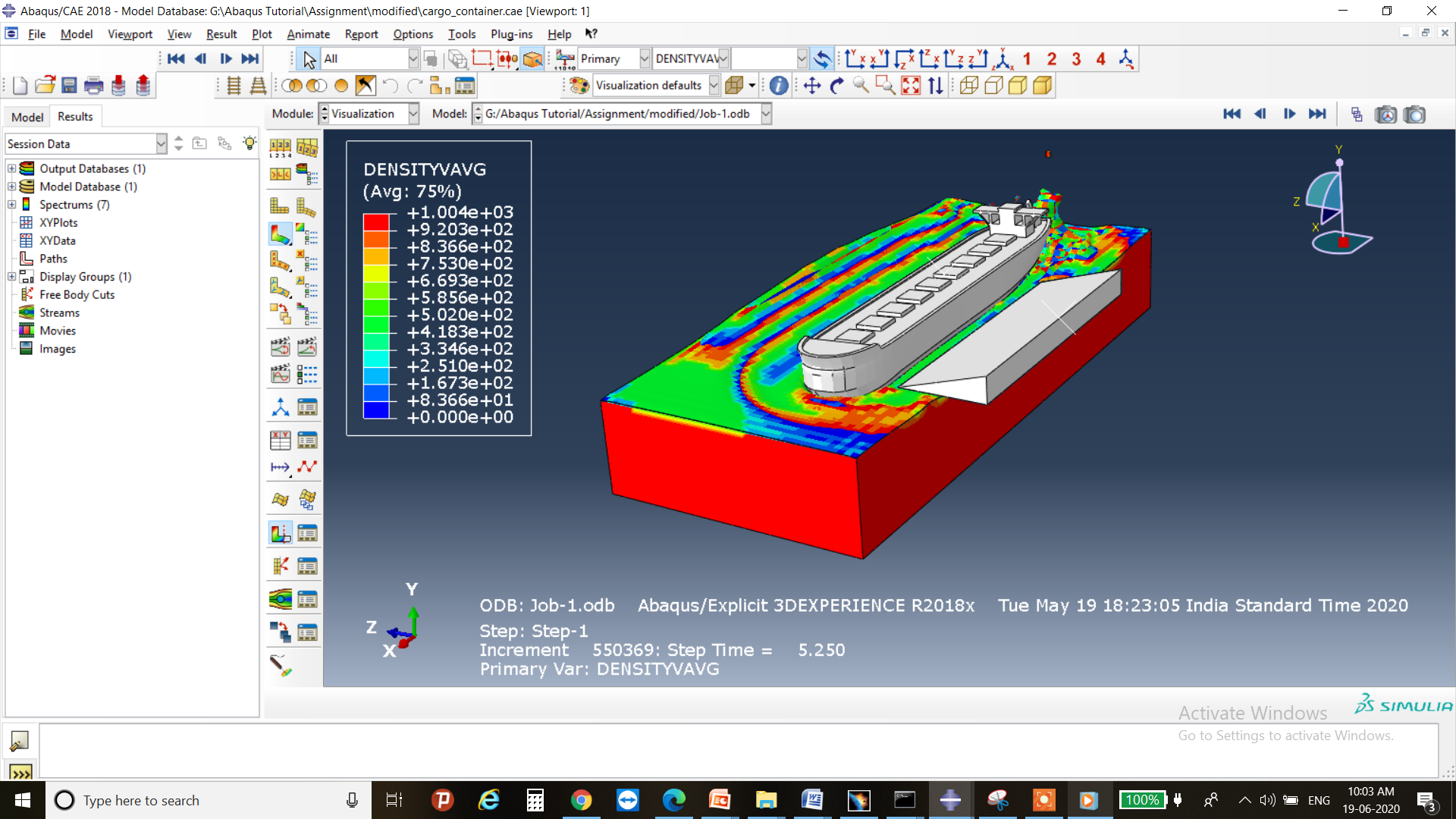
Task: Toggle the selection arrow tool
Action: tap(309, 58)
